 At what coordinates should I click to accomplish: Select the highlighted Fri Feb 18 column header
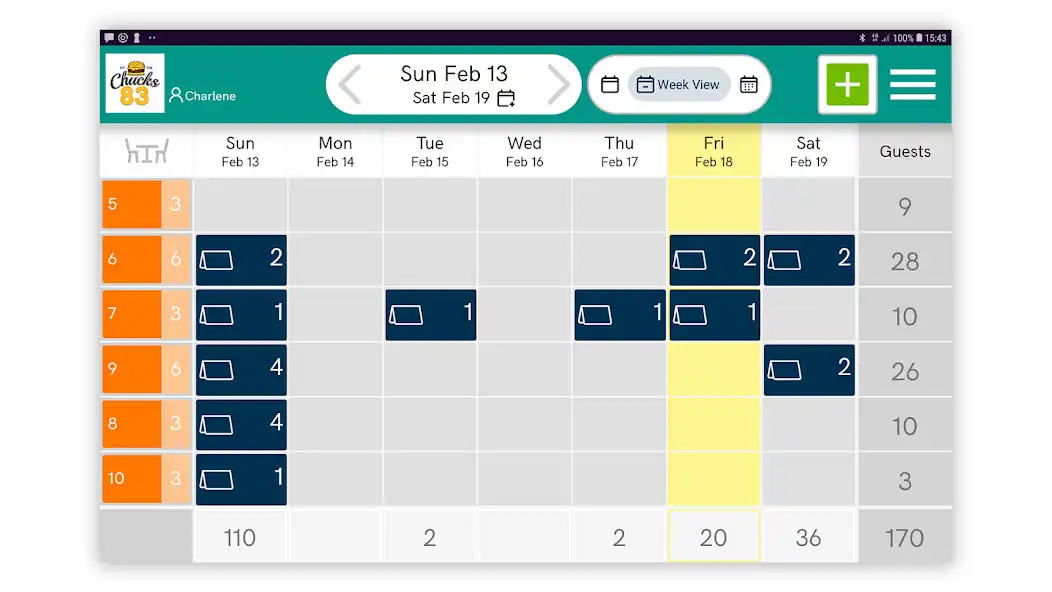[713, 151]
